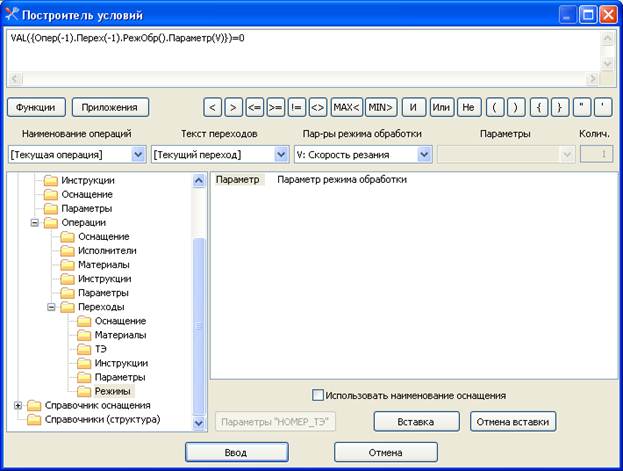Select the Режимы folder
Viewport: 623px width, 471px height.
click(112, 392)
